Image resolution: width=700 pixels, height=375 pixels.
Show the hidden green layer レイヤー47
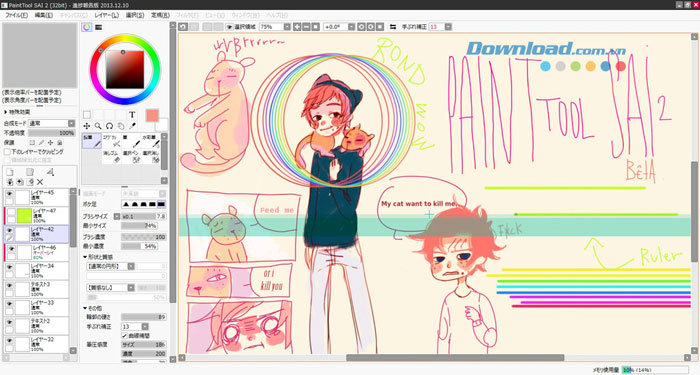pos(11,212)
